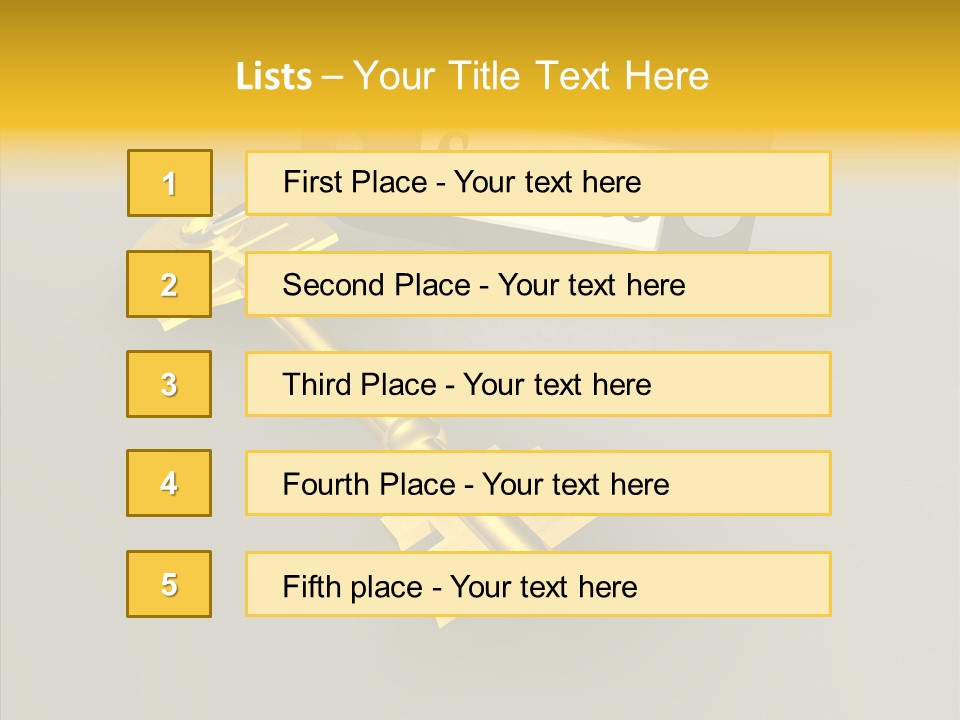
Task: Click the slide title text
Action: tap(472, 76)
